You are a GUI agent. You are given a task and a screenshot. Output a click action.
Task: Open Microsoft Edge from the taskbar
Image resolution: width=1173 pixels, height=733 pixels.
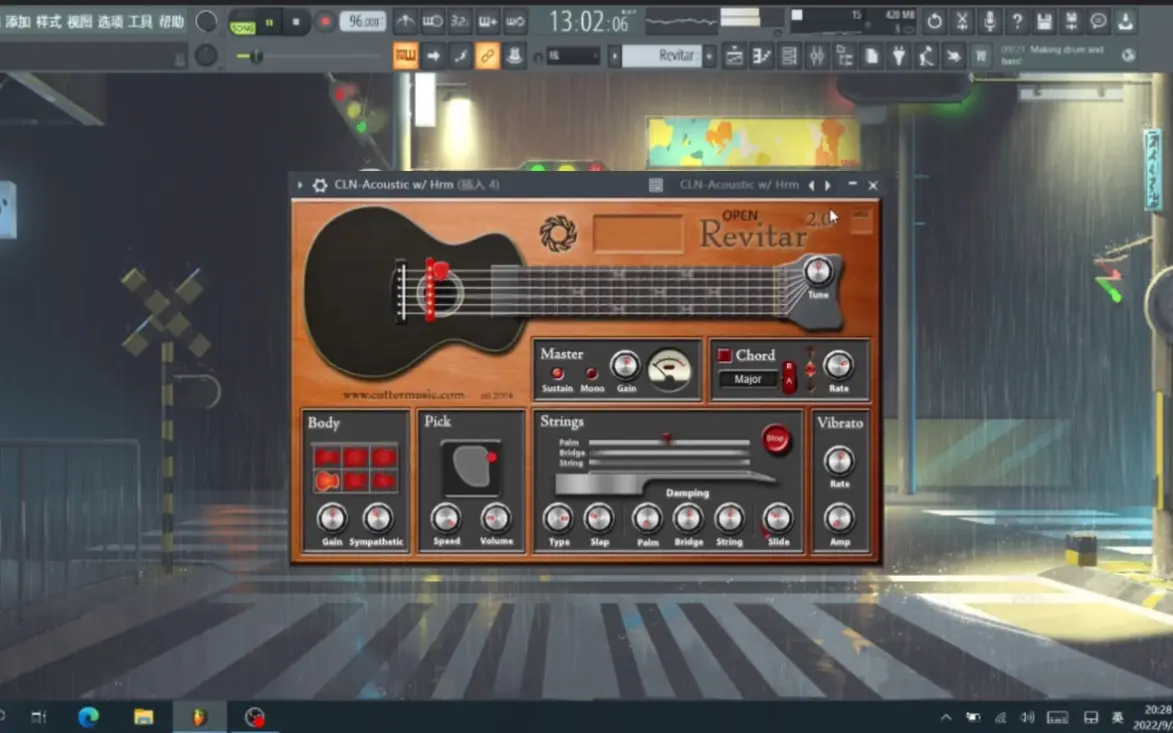pyautogui.click(x=88, y=718)
